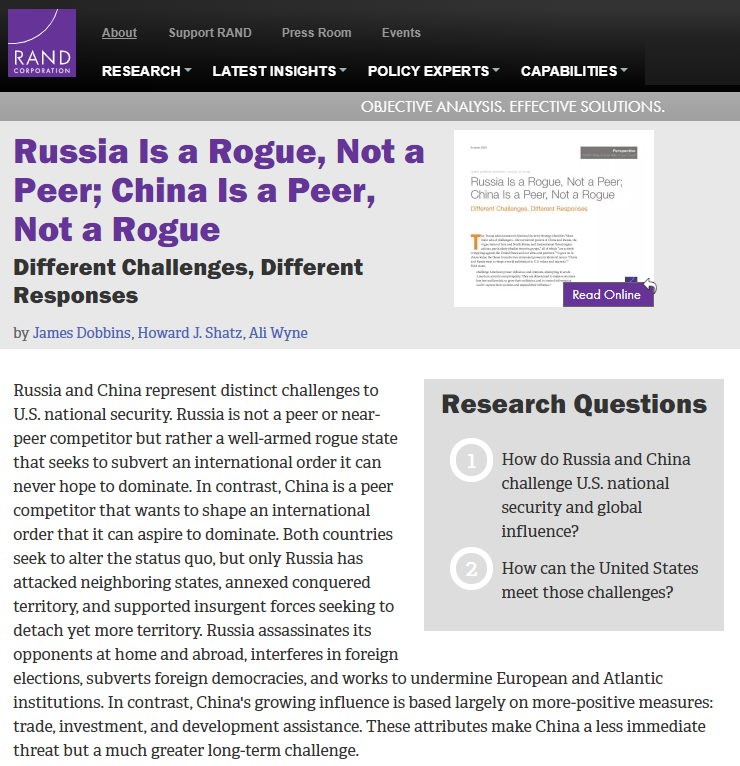
Task: Go to the About page
Action: [x=119, y=32]
